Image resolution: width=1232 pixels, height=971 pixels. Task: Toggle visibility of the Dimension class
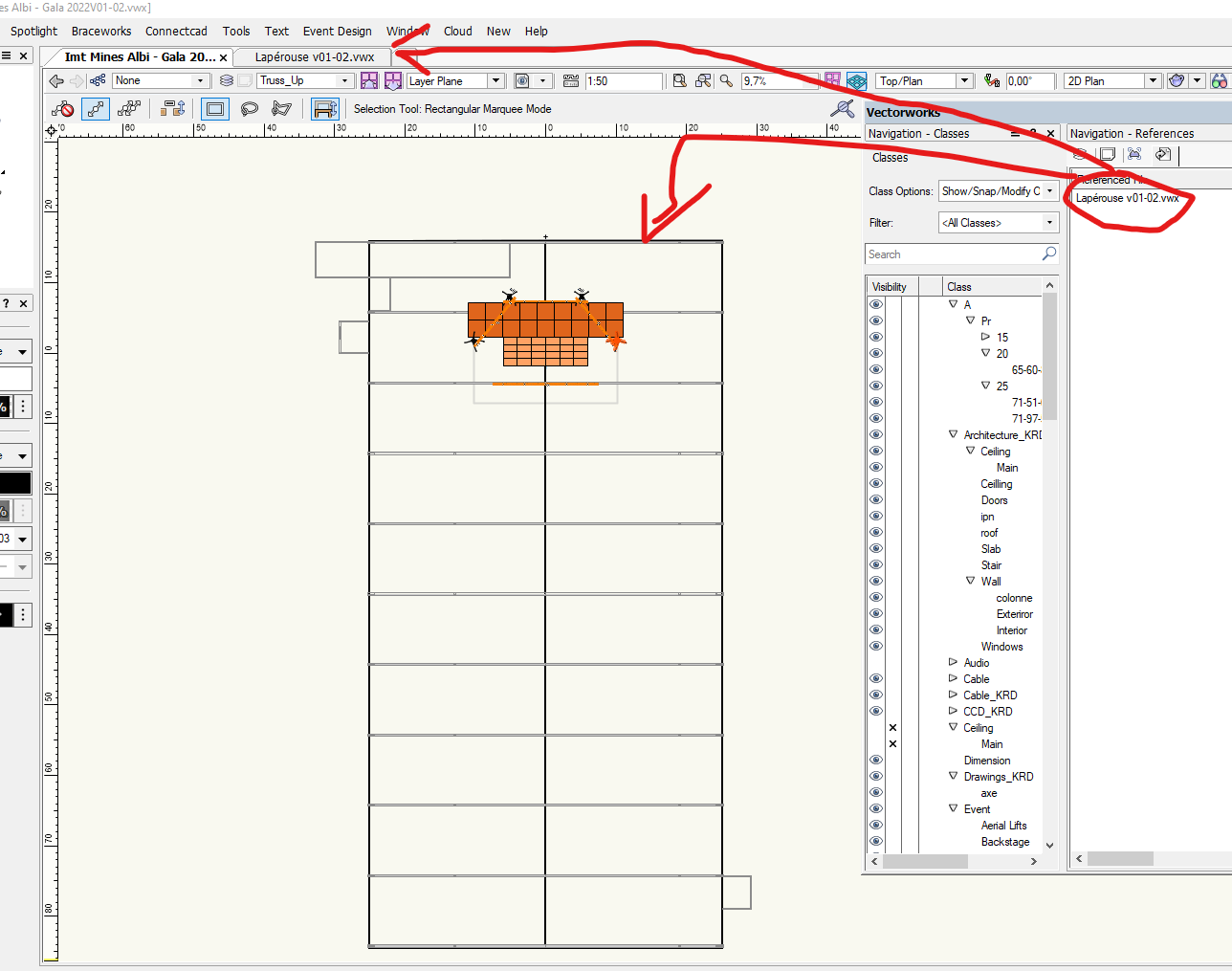[x=875, y=760]
